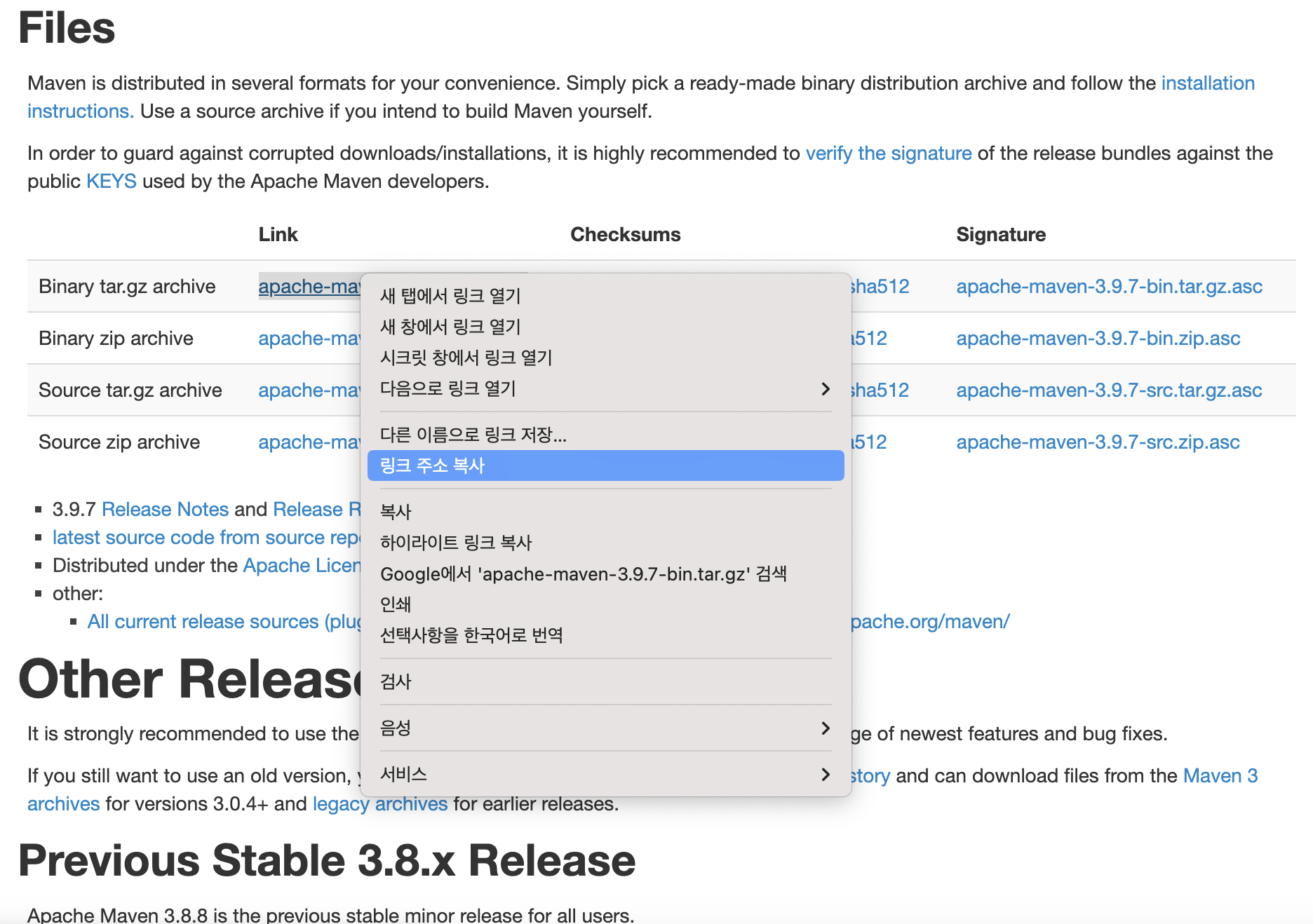Open apache-maven-3.9.7-bin.zip.asc signature
Image resolution: width=1313 pixels, height=924 pixels.
click(x=1098, y=338)
